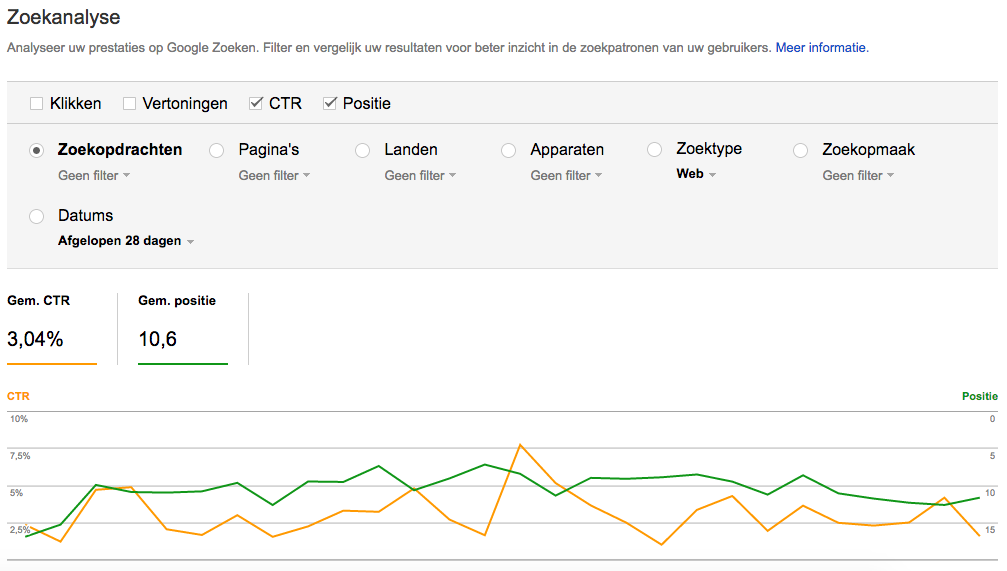The height and width of the screenshot is (571, 1007).
Task: Select the Datums radio button
Action: tap(37, 216)
